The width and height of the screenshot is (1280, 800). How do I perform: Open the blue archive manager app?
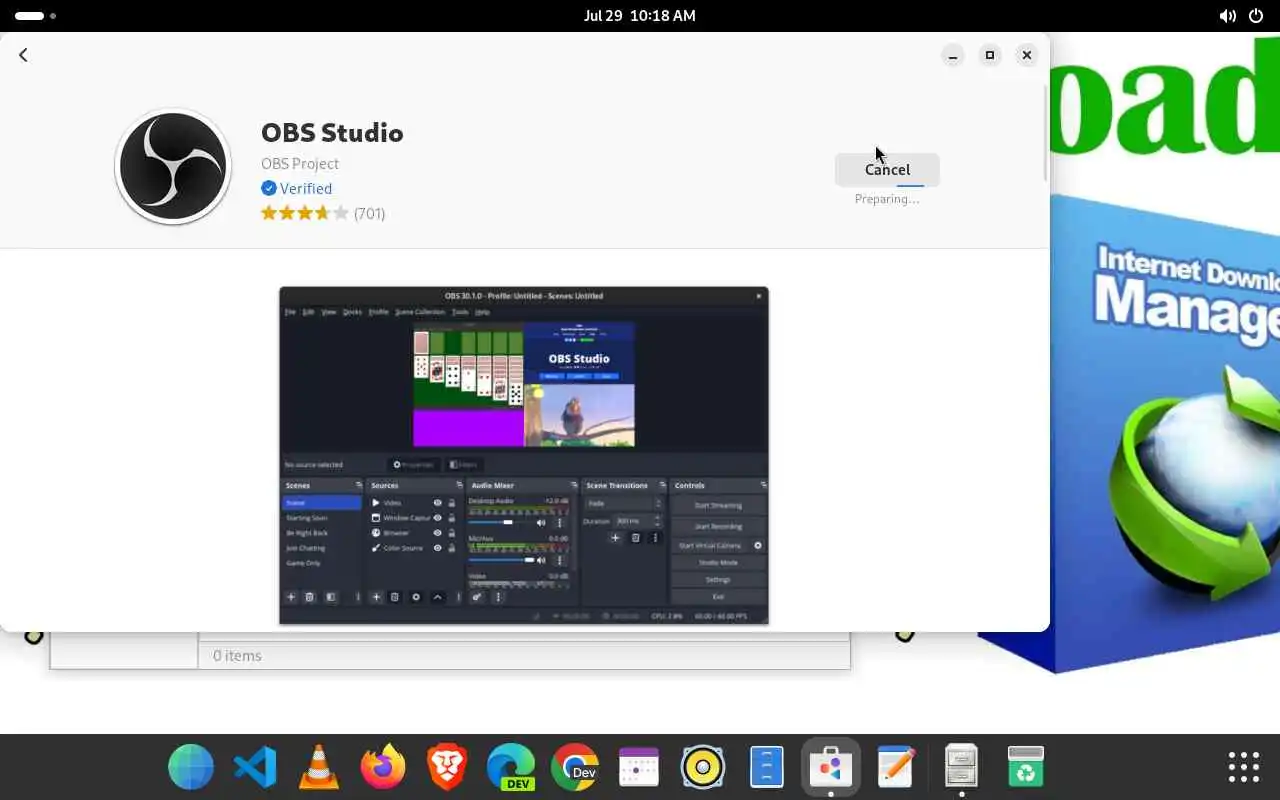point(767,767)
